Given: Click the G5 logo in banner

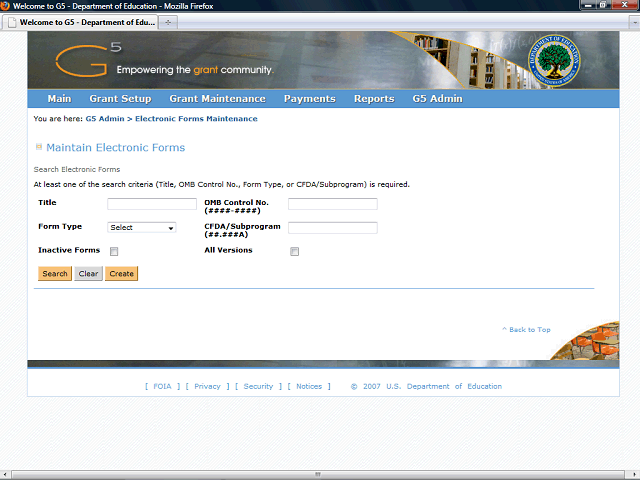Looking at the screenshot, I should (x=88, y=59).
